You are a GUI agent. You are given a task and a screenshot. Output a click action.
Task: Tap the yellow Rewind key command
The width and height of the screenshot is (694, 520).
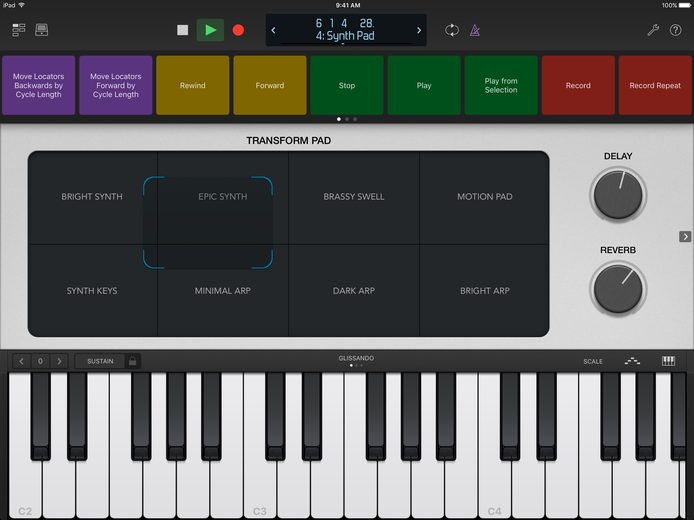(x=193, y=85)
